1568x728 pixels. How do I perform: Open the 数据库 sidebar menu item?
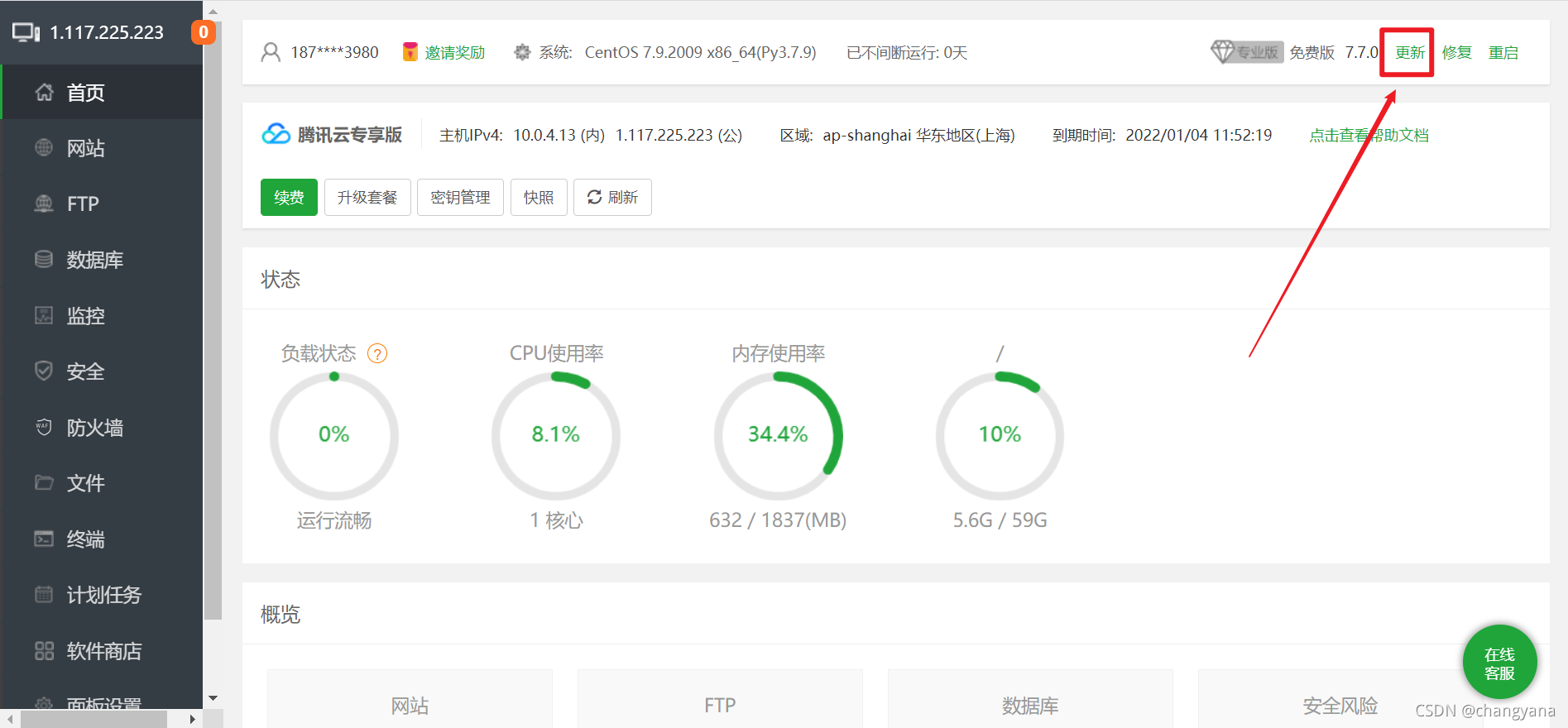(102, 260)
